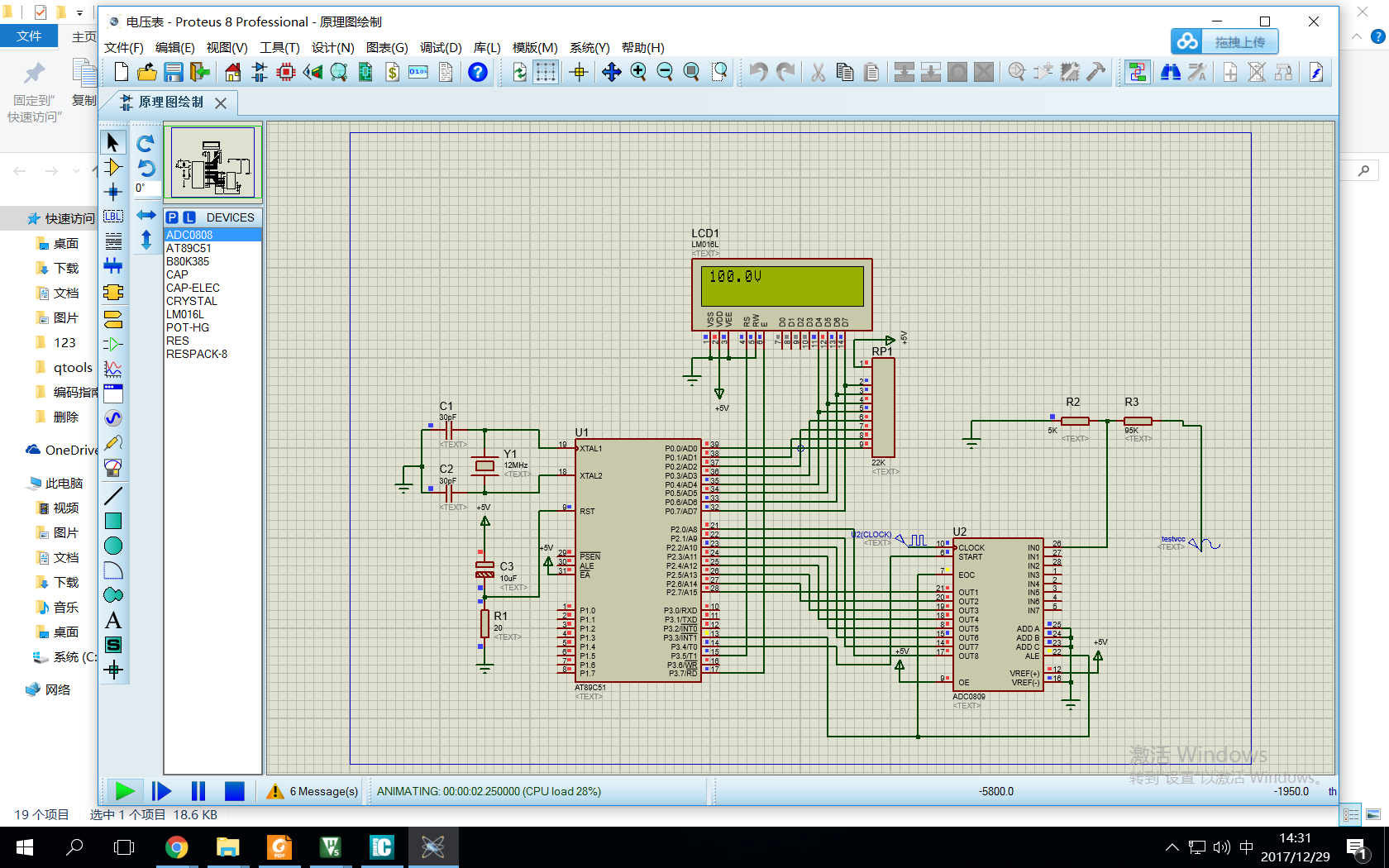Click the Step simulation button

click(162, 791)
